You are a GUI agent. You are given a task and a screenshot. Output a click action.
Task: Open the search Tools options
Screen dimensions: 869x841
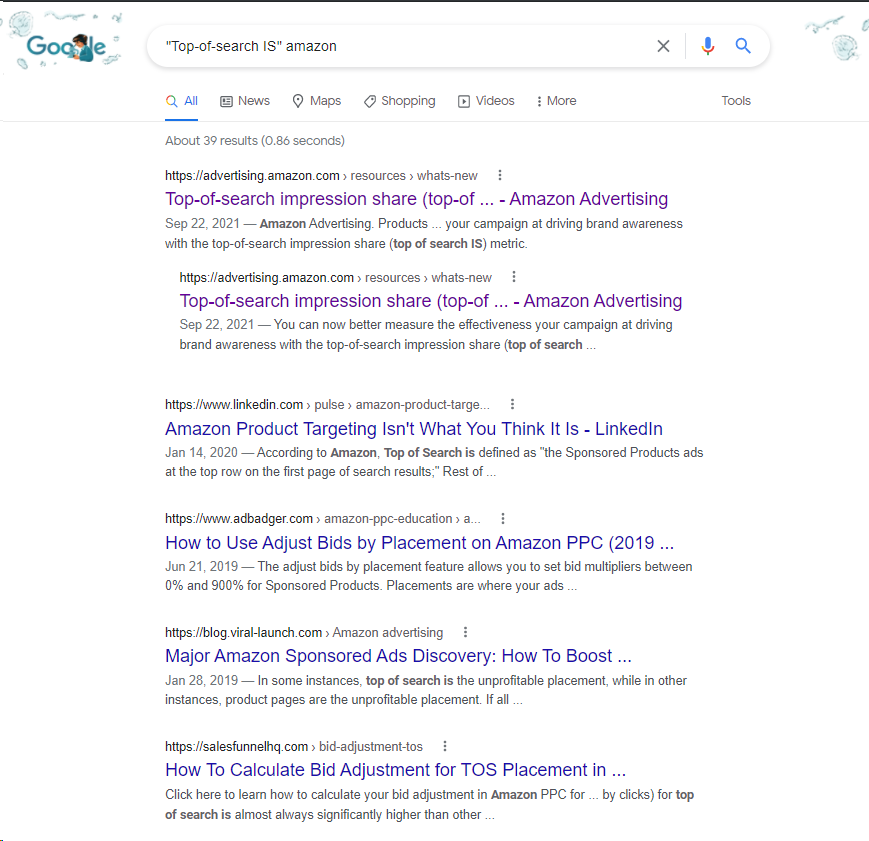tap(735, 101)
